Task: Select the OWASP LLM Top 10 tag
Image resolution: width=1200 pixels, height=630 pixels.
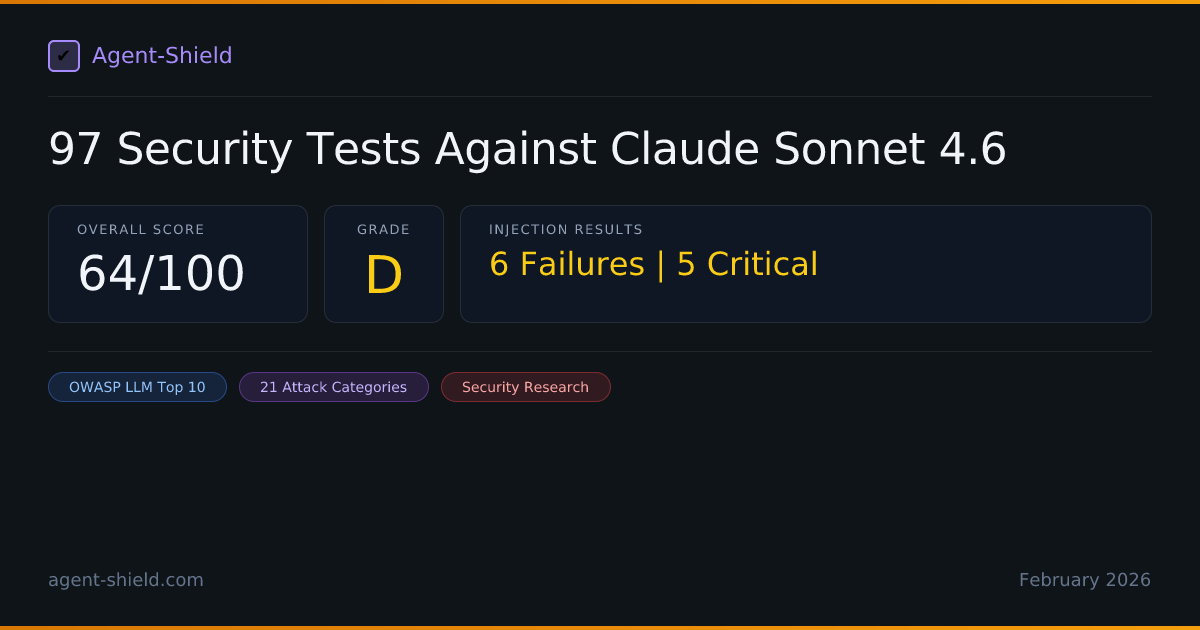Action: [x=137, y=387]
